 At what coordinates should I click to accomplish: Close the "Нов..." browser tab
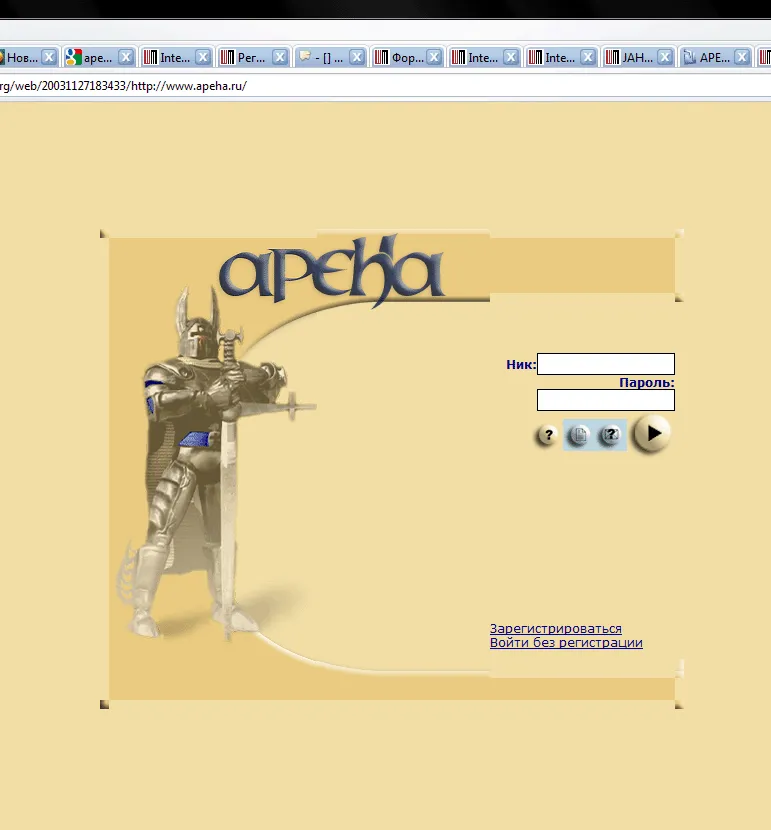(x=49, y=57)
